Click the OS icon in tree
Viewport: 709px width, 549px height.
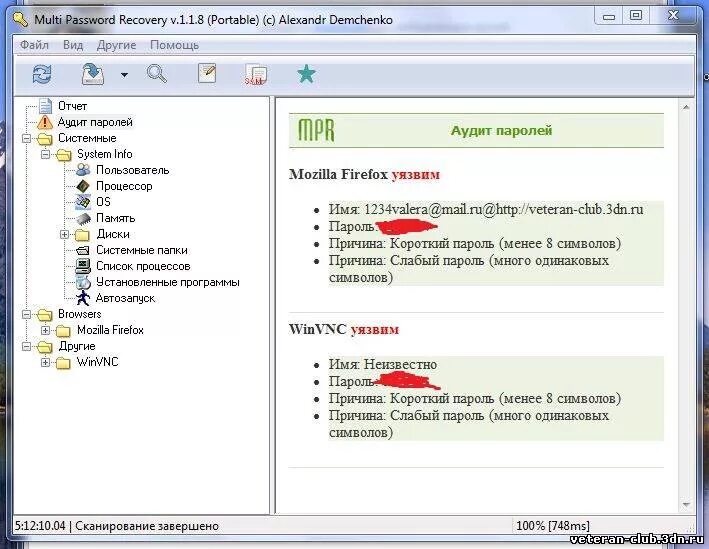pos(83,202)
